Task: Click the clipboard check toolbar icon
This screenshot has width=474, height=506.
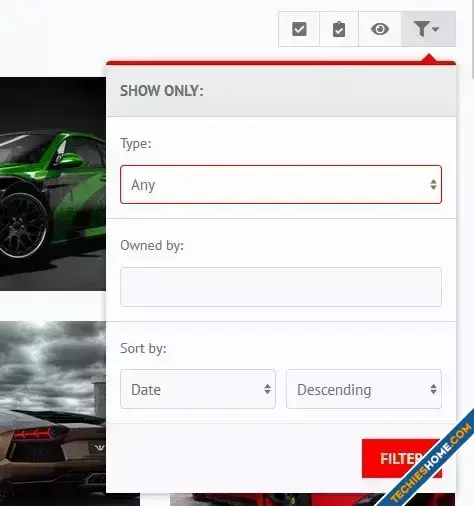Action: click(x=339, y=29)
